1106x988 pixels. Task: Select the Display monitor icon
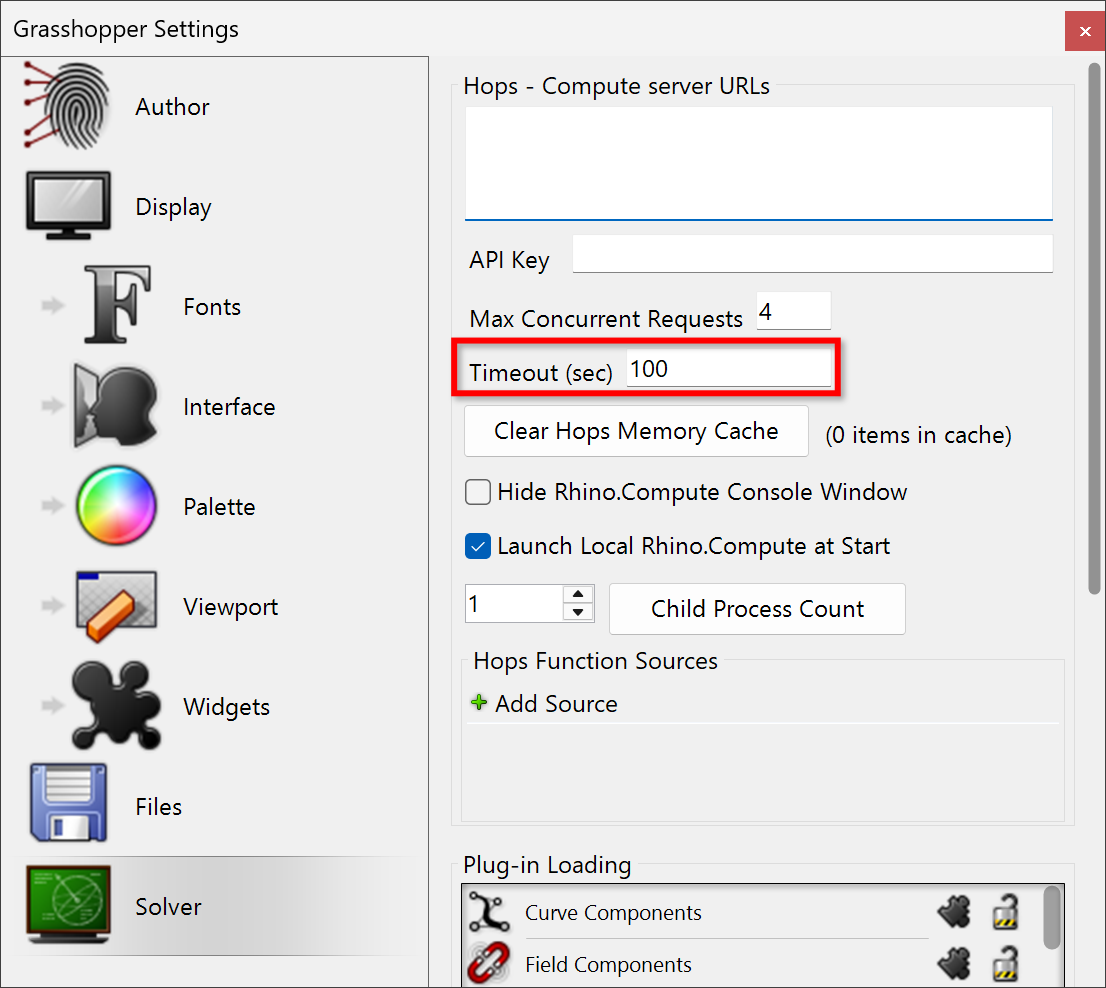coord(68,207)
